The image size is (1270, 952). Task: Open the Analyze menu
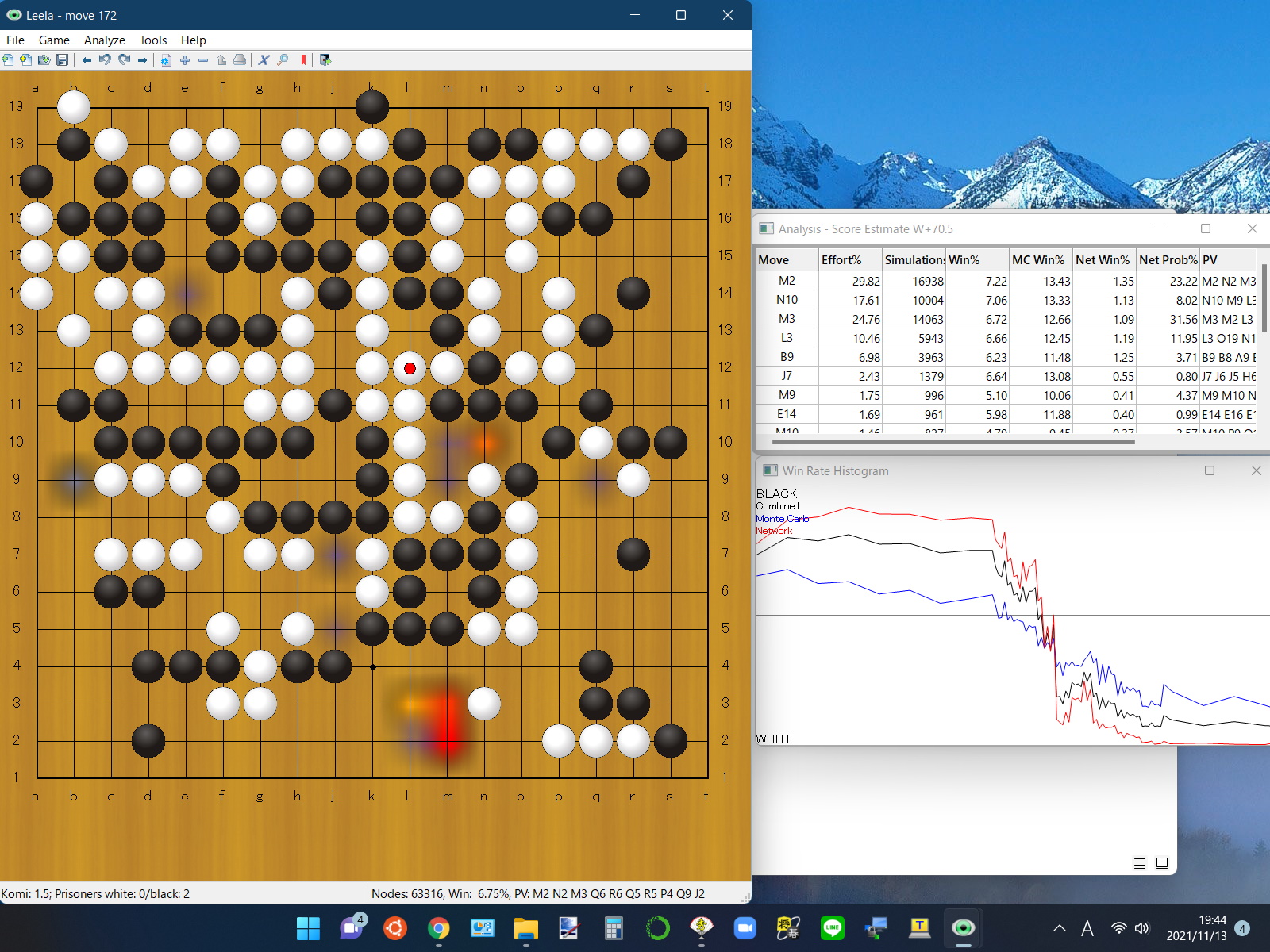(x=104, y=40)
